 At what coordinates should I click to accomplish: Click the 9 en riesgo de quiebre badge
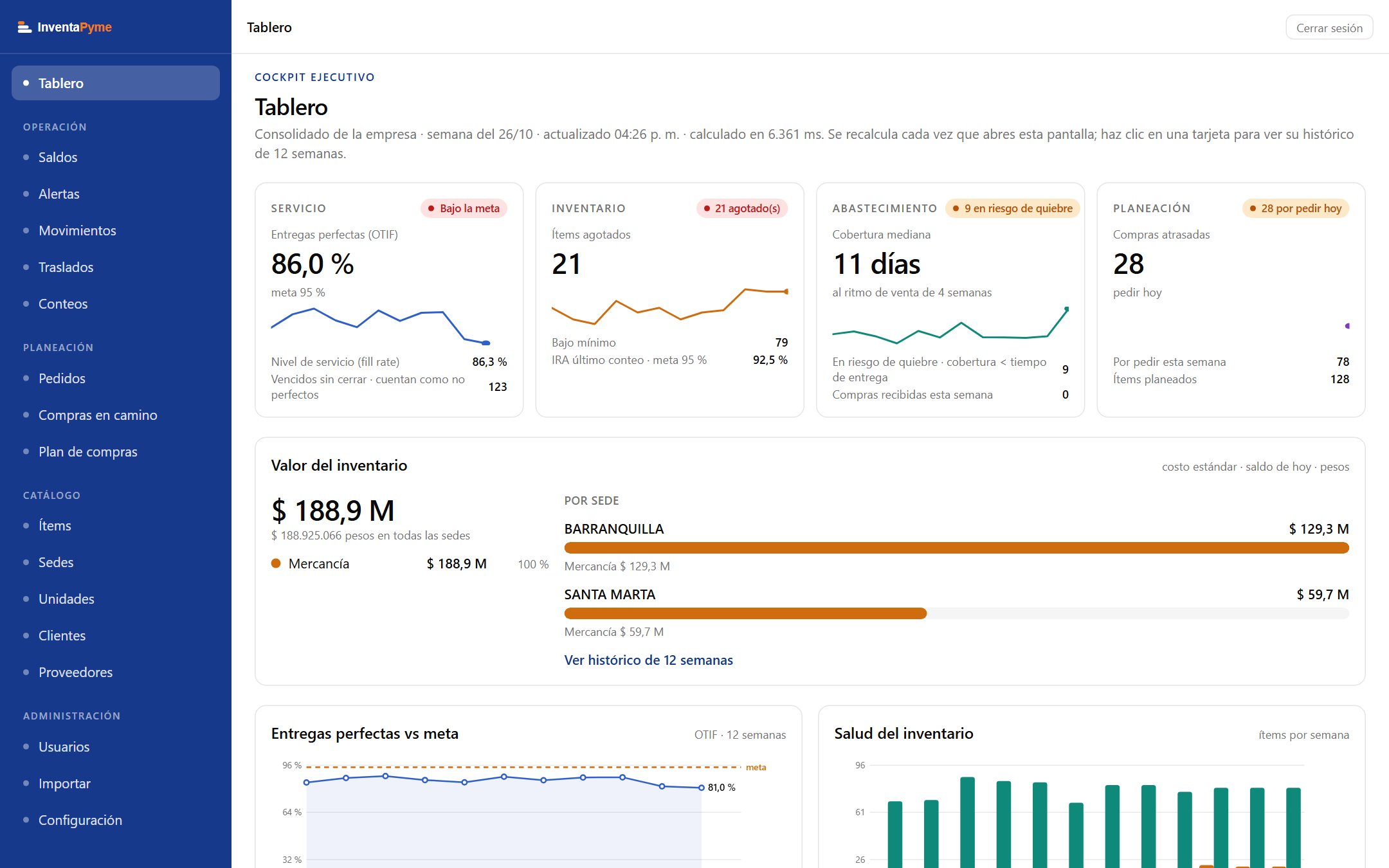1012,208
